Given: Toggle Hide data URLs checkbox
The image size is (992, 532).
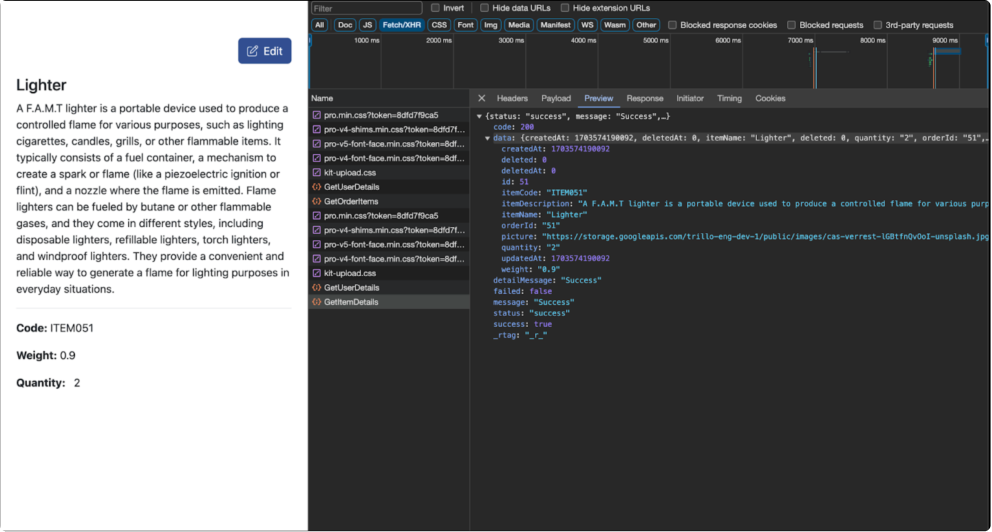Looking at the screenshot, I should pyautogui.click(x=484, y=8).
